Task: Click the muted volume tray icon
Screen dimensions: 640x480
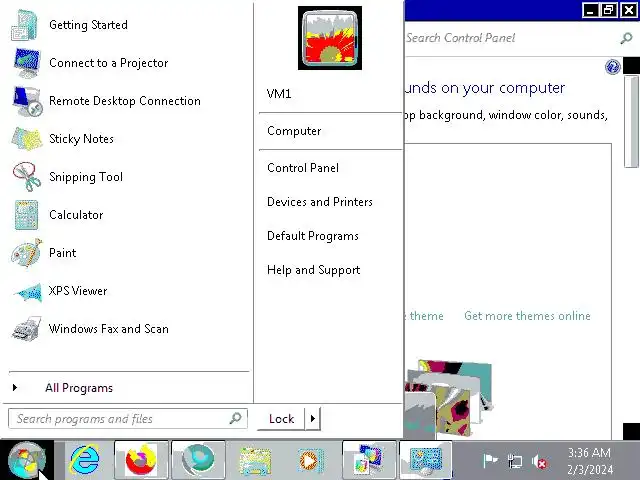Action: pos(539,462)
